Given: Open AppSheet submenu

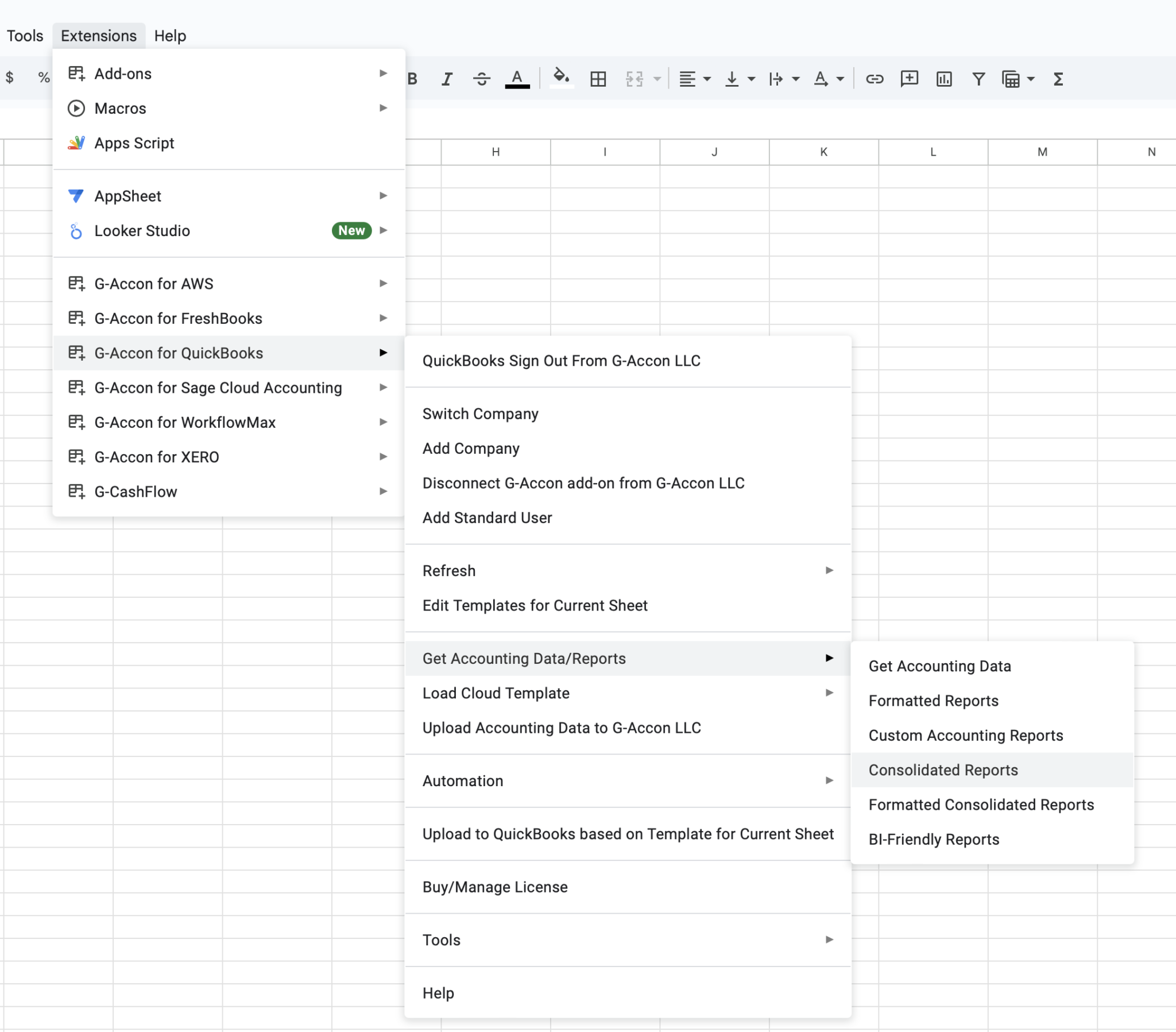Looking at the screenshot, I should click(229, 196).
